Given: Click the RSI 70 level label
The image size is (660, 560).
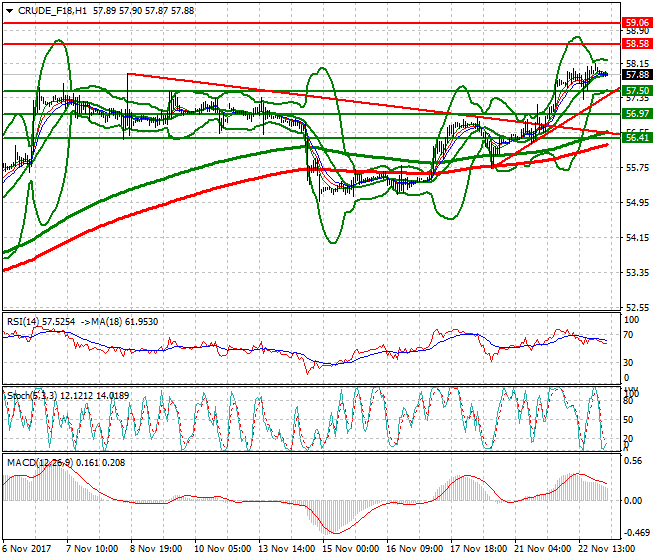Looking at the screenshot, I should click(628, 335).
